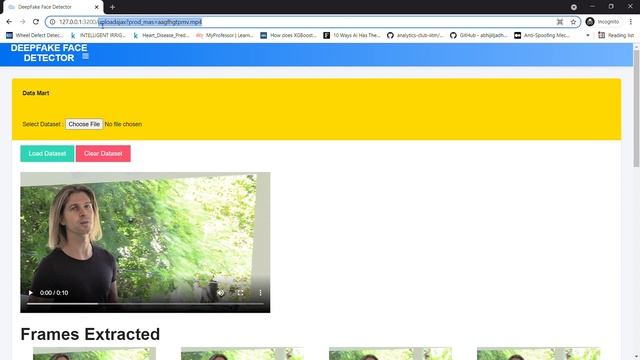Open the fourth extracted frame thumbnail
Screen dimensions: 640x360
click(x=539, y=353)
